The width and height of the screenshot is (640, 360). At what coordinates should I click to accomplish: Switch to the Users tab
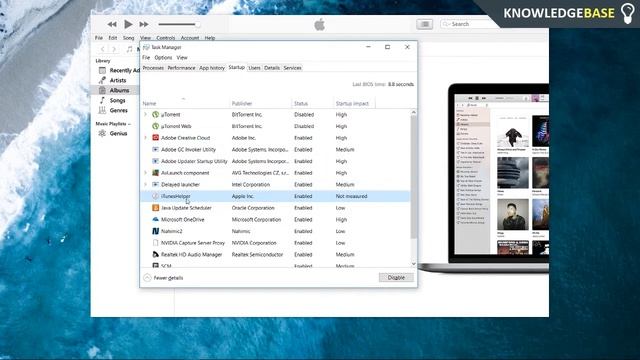coord(254,68)
